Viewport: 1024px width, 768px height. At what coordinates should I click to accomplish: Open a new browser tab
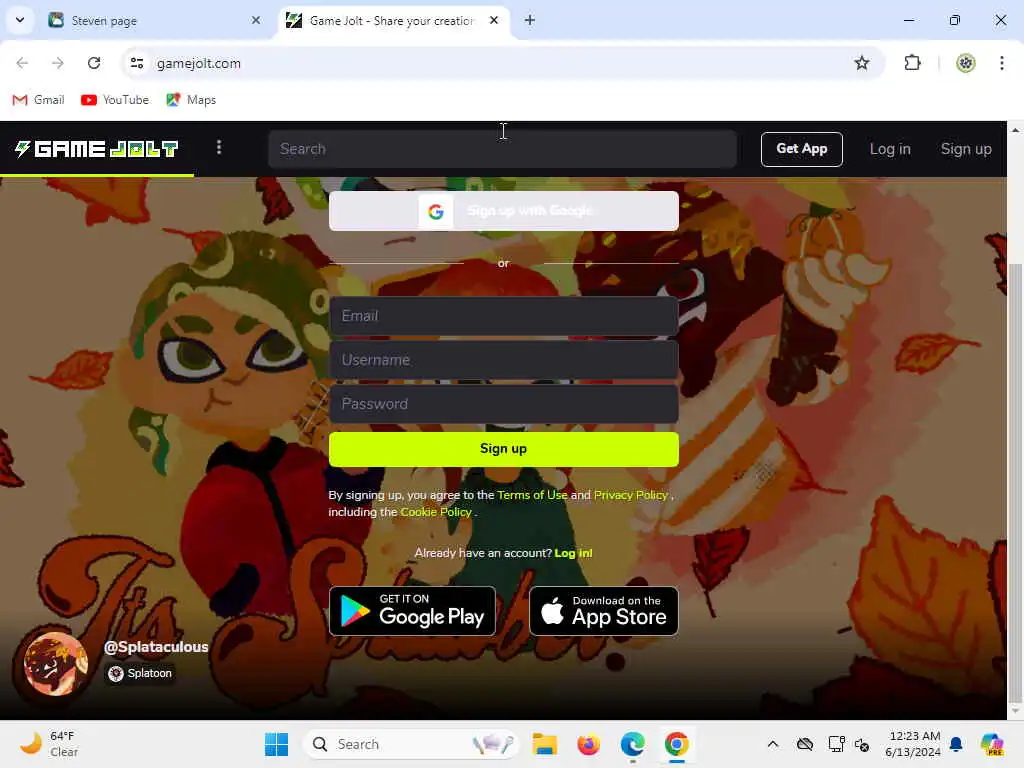coord(530,20)
